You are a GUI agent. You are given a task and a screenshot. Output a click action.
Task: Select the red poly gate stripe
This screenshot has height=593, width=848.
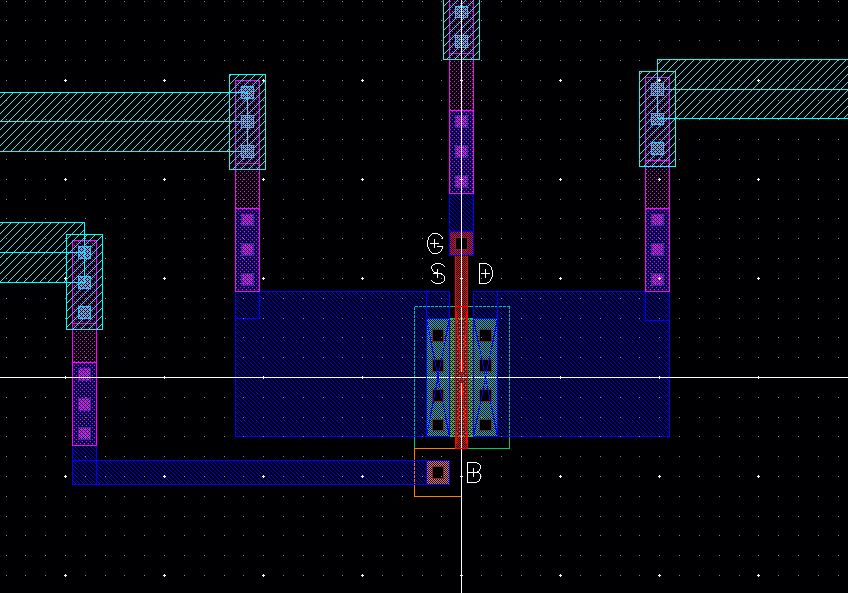click(461, 352)
